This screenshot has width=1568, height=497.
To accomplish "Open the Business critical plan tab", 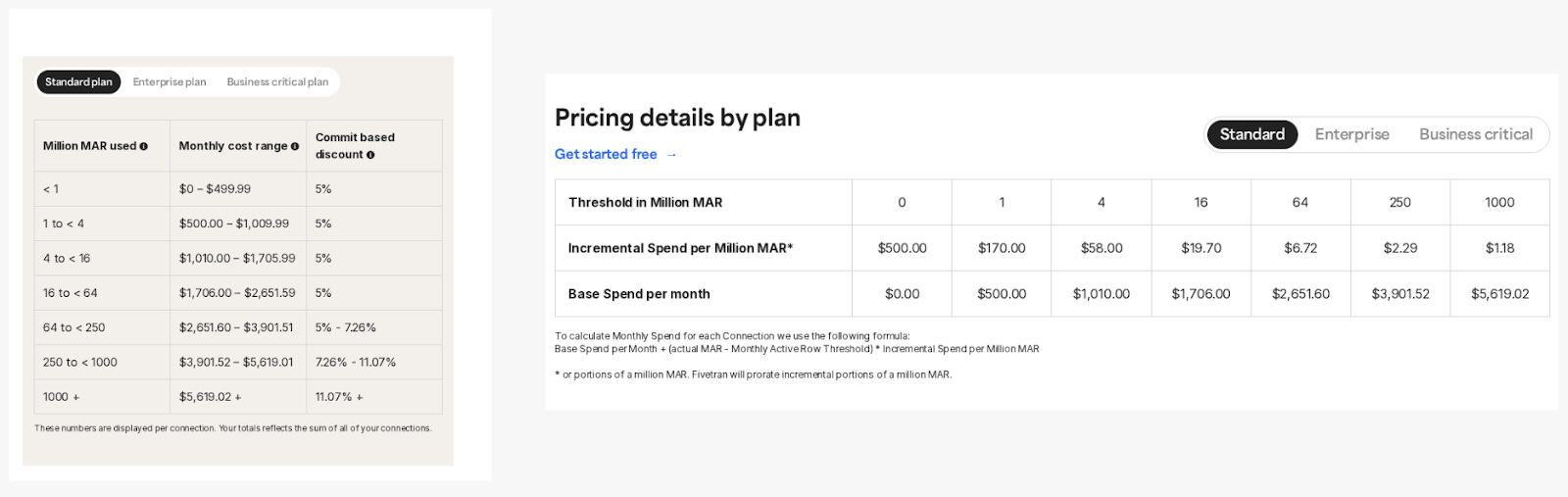I will [277, 82].
